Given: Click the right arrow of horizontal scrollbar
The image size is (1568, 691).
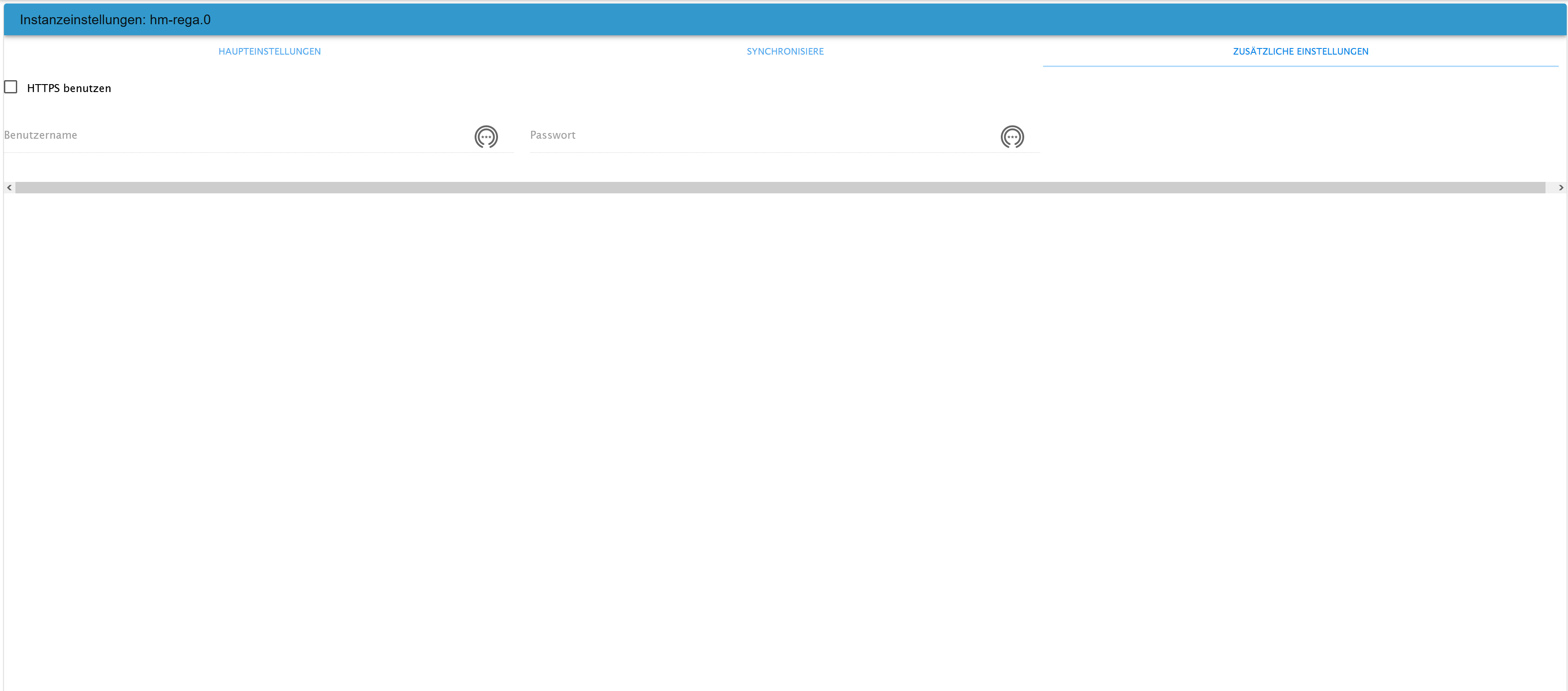Looking at the screenshot, I should coord(1560,188).
